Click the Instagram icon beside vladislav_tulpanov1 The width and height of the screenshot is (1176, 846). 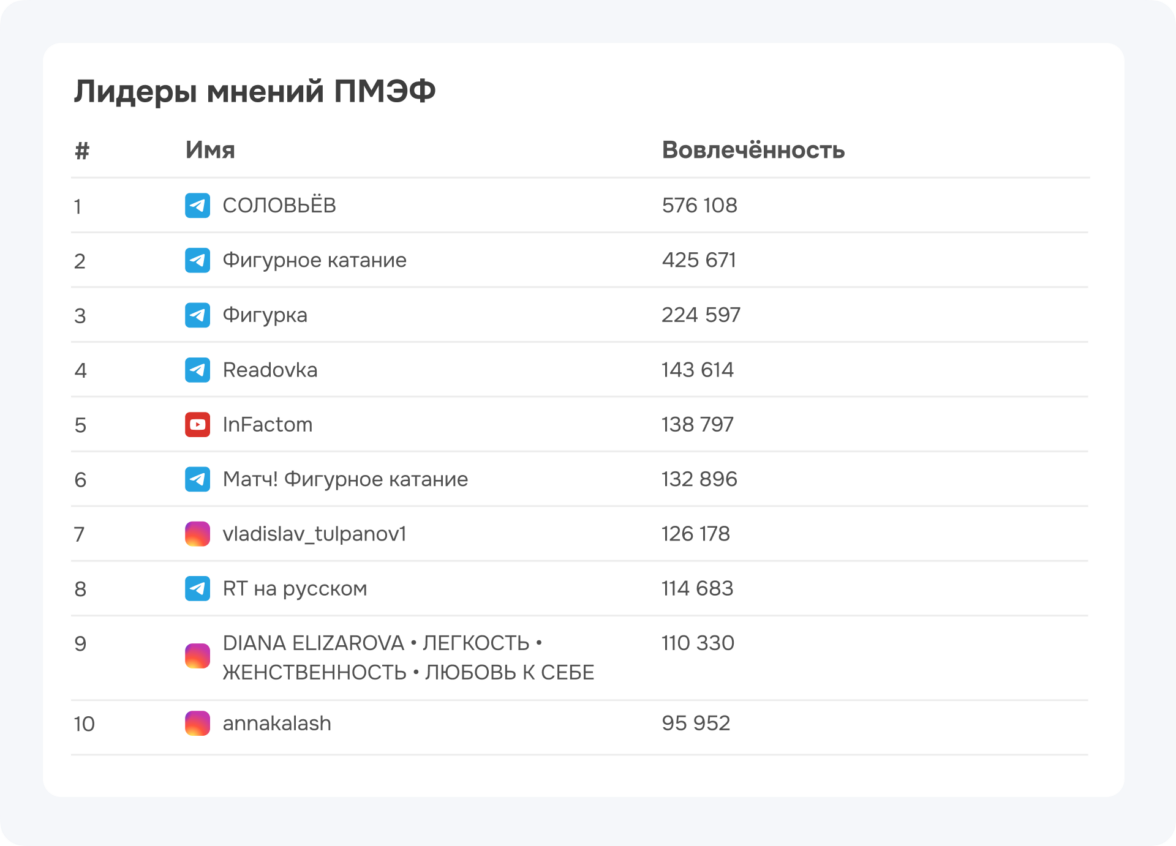click(198, 534)
